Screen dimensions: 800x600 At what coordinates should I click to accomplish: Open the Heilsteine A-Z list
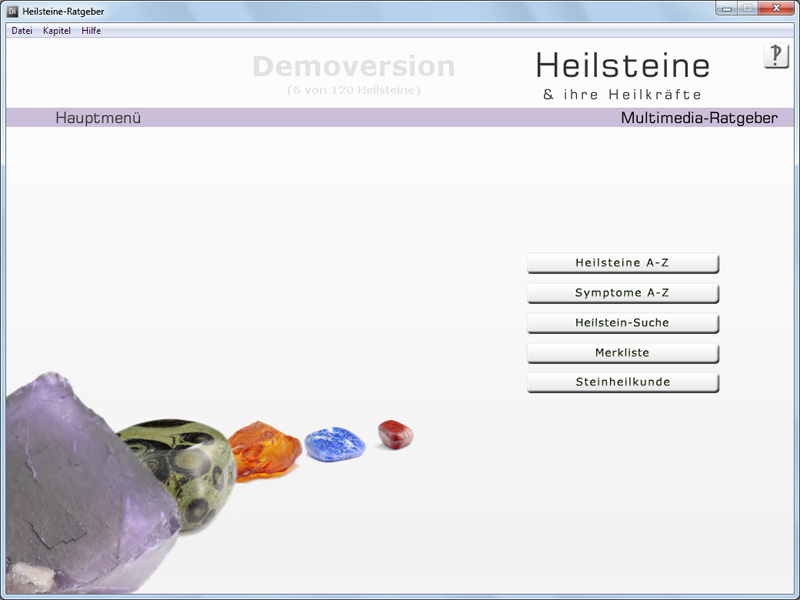click(622, 263)
